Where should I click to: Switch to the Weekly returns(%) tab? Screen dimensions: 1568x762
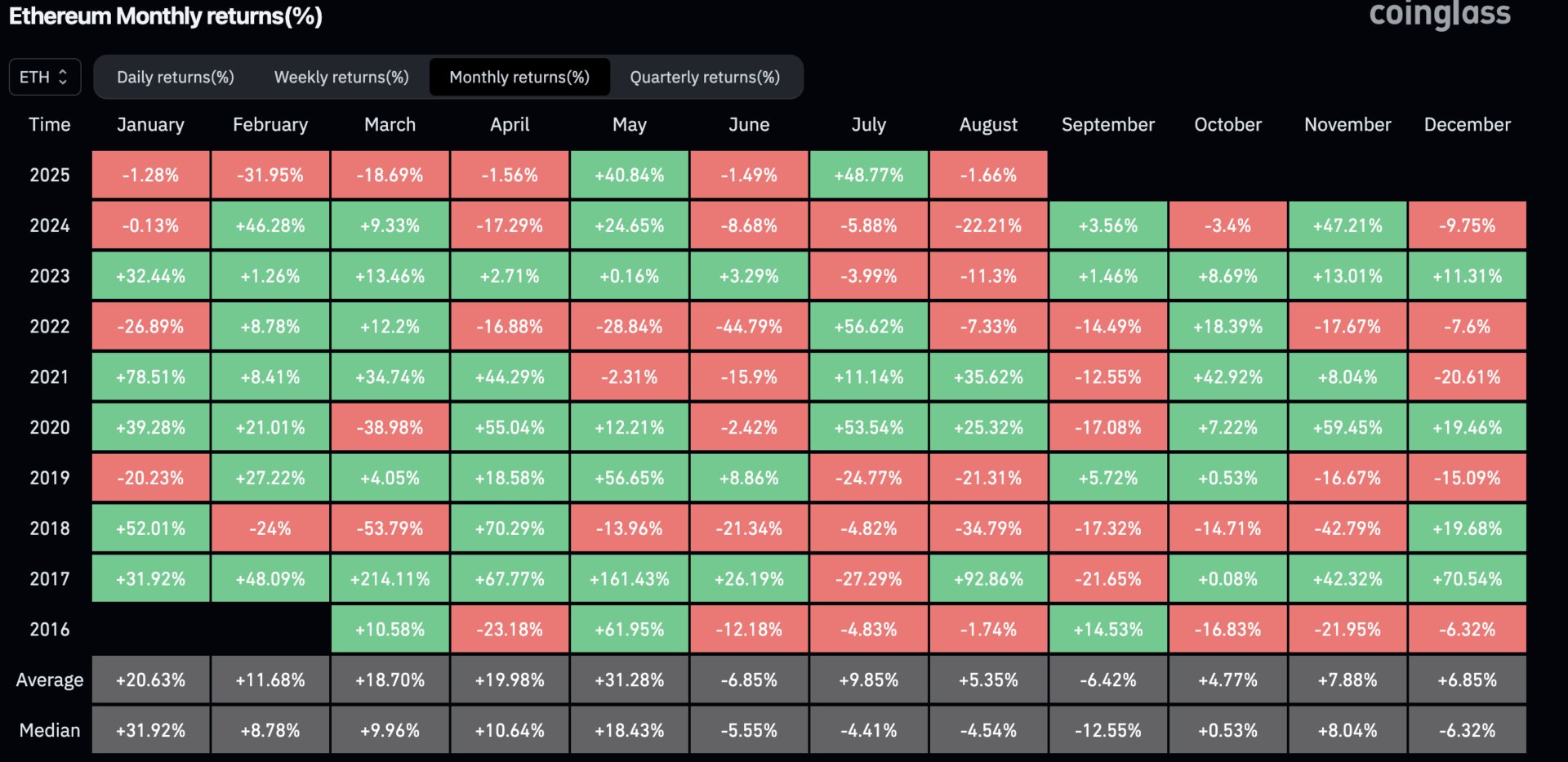[x=341, y=77]
